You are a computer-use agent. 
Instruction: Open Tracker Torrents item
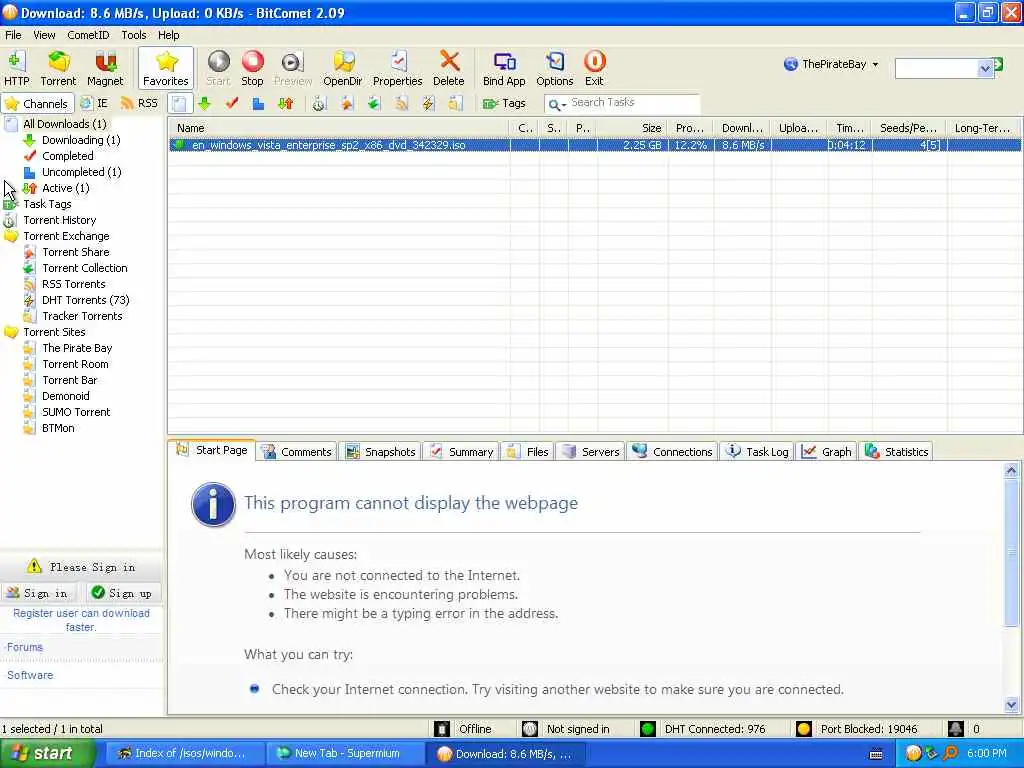click(x=82, y=316)
